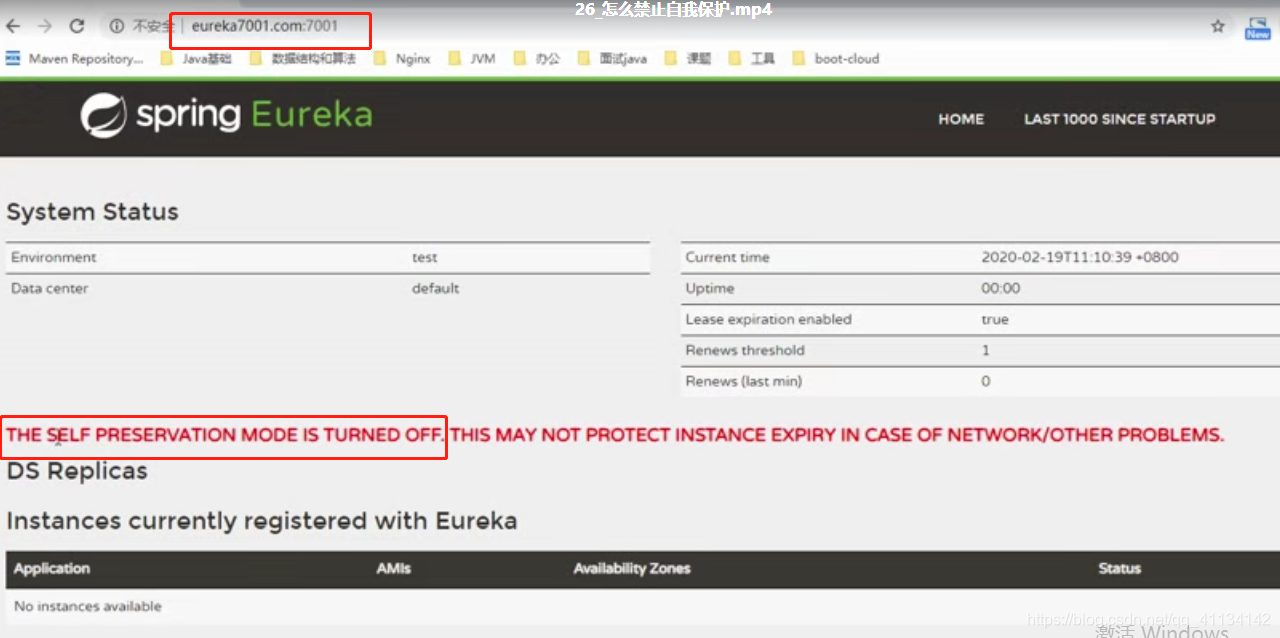Open the Nginx bookmark folder
This screenshot has height=638, width=1280.
(402, 59)
